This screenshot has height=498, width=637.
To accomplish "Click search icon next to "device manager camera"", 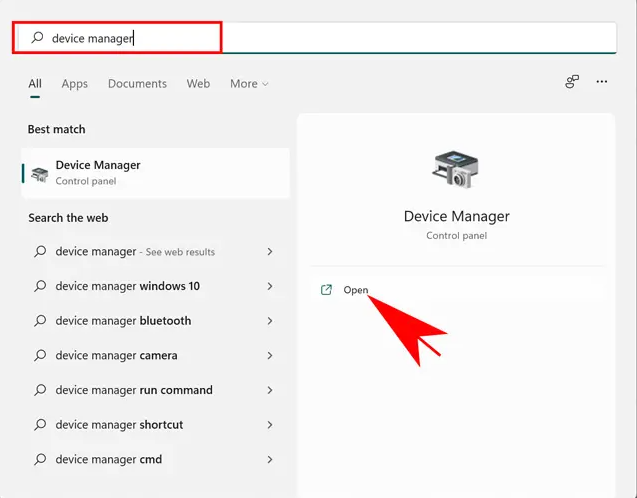I will [40, 355].
